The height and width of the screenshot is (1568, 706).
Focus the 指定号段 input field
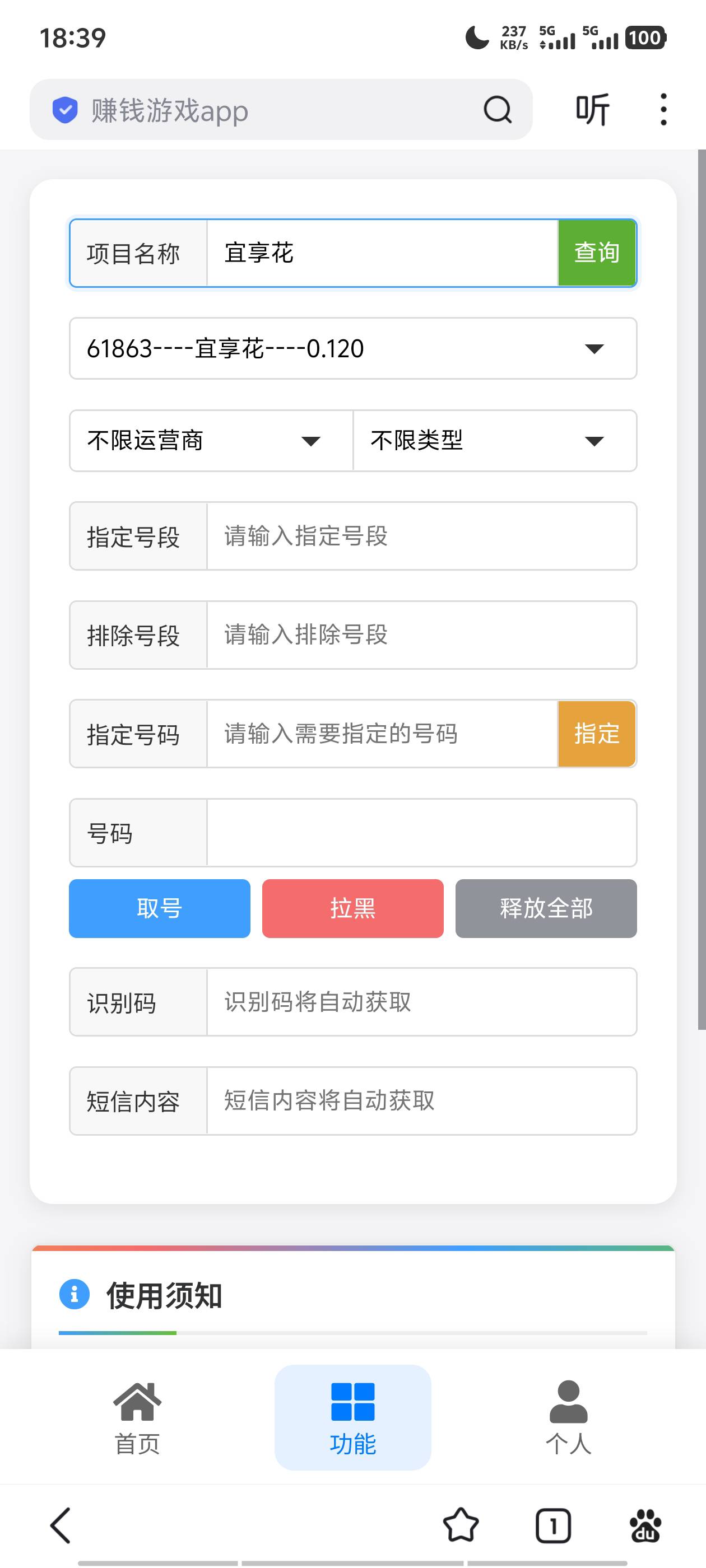pos(421,536)
